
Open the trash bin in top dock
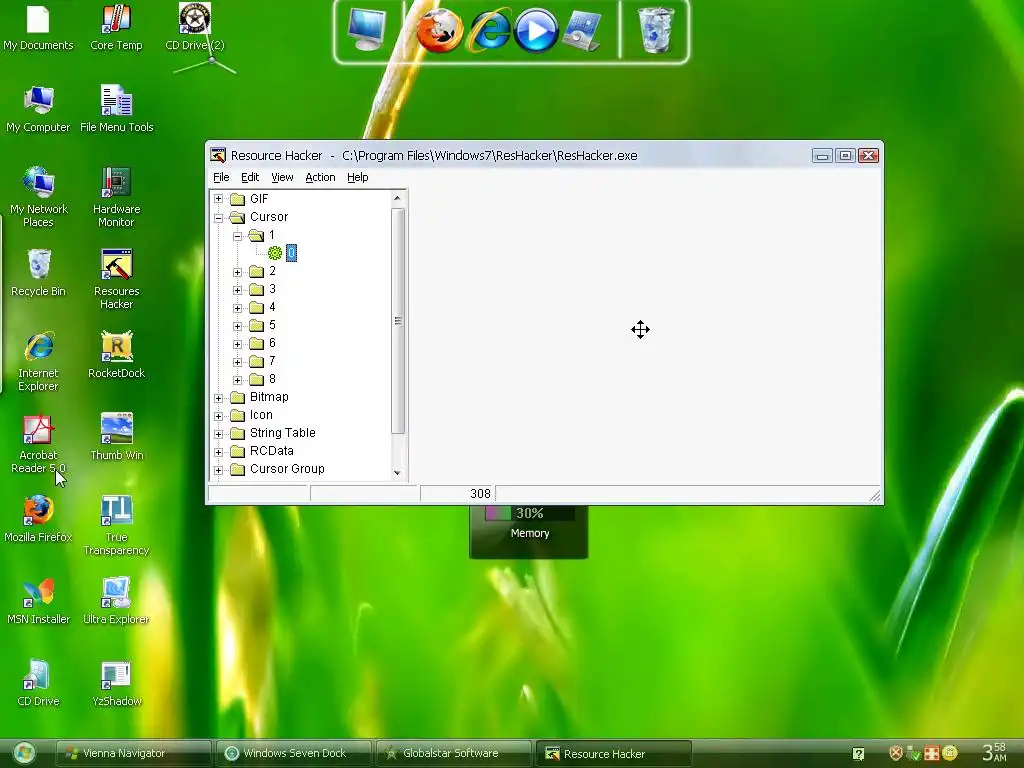coord(655,30)
